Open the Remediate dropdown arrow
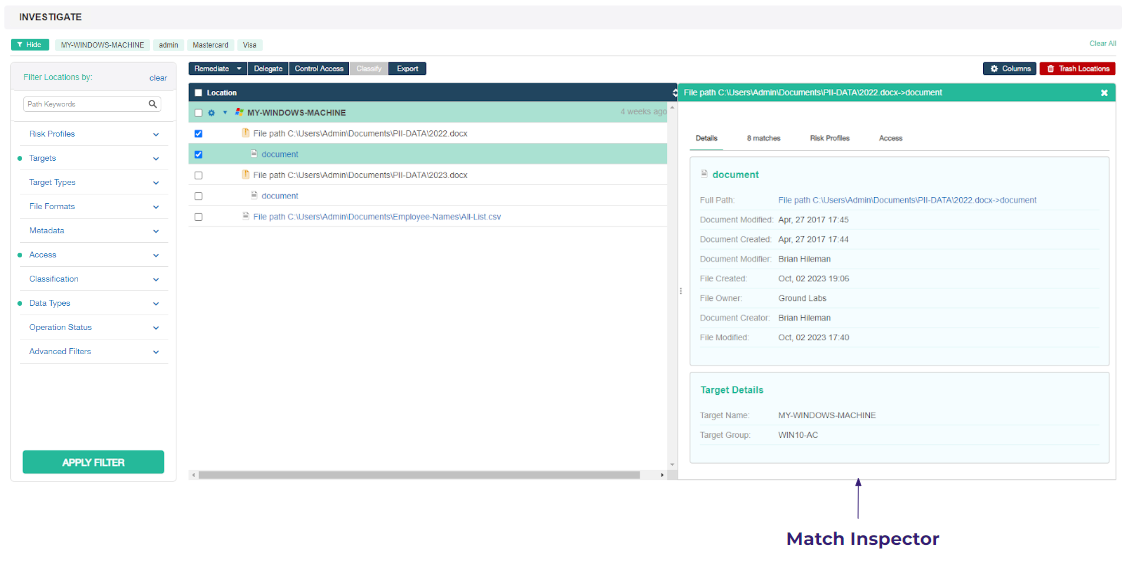Screen dimensions: 1134x570 [x=239, y=69]
